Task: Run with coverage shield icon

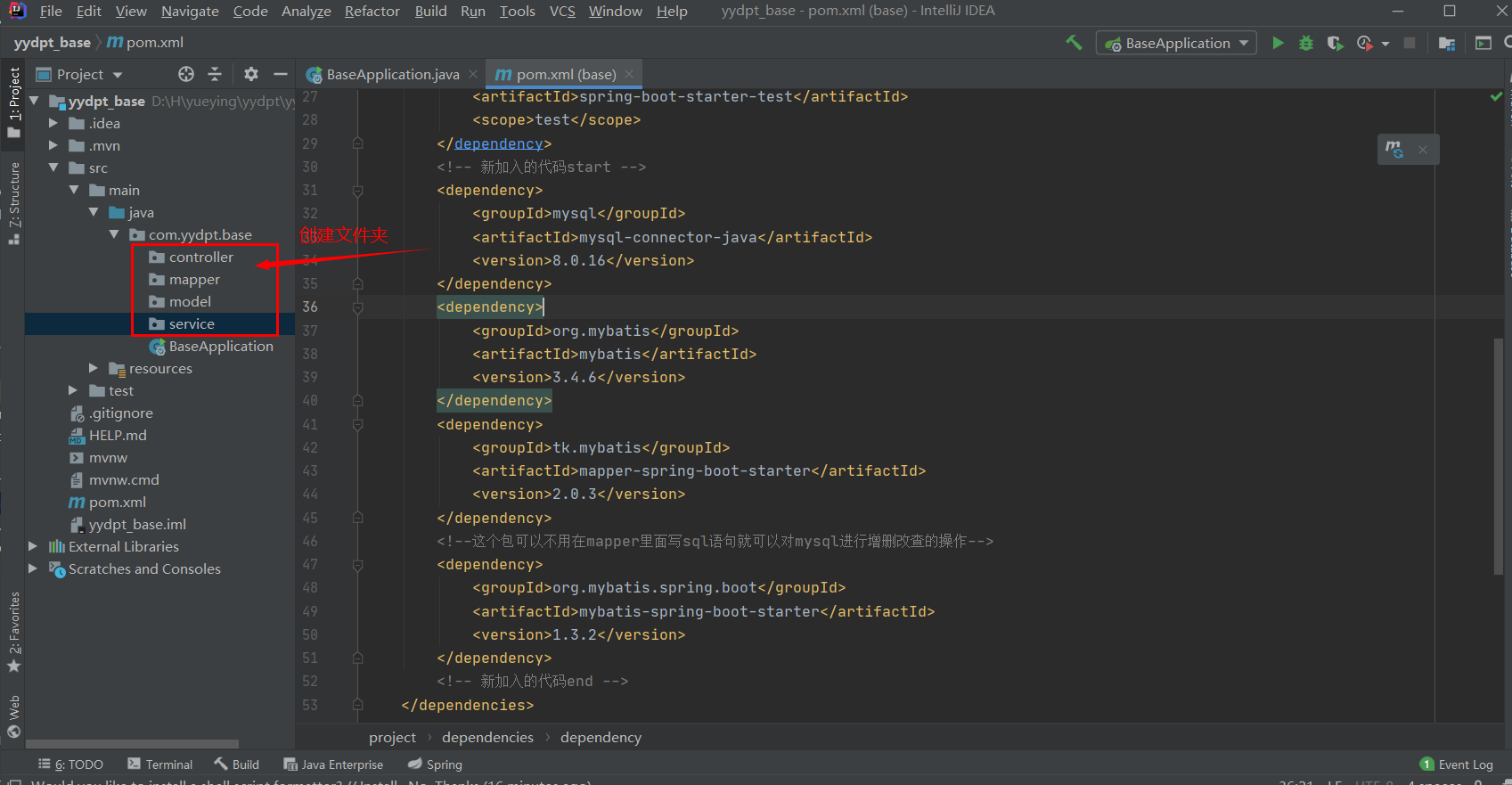Action: 1335,43
